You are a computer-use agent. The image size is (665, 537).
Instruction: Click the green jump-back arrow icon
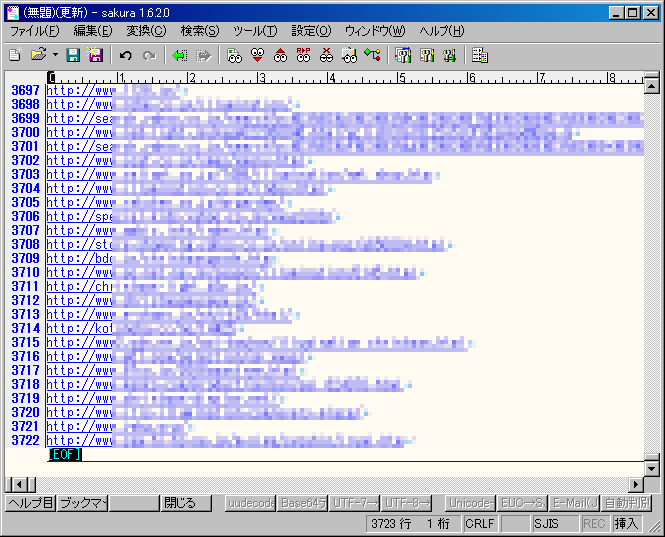(x=180, y=55)
